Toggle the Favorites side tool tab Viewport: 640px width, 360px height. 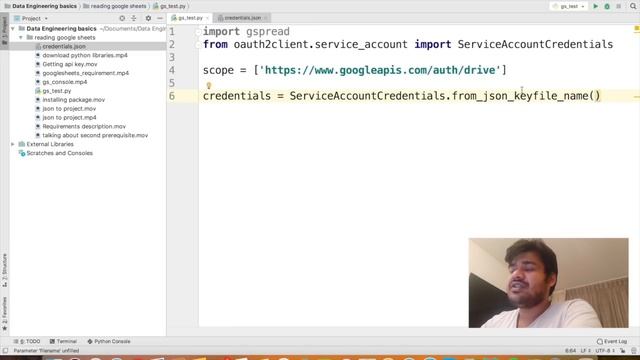[x=4, y=313]
